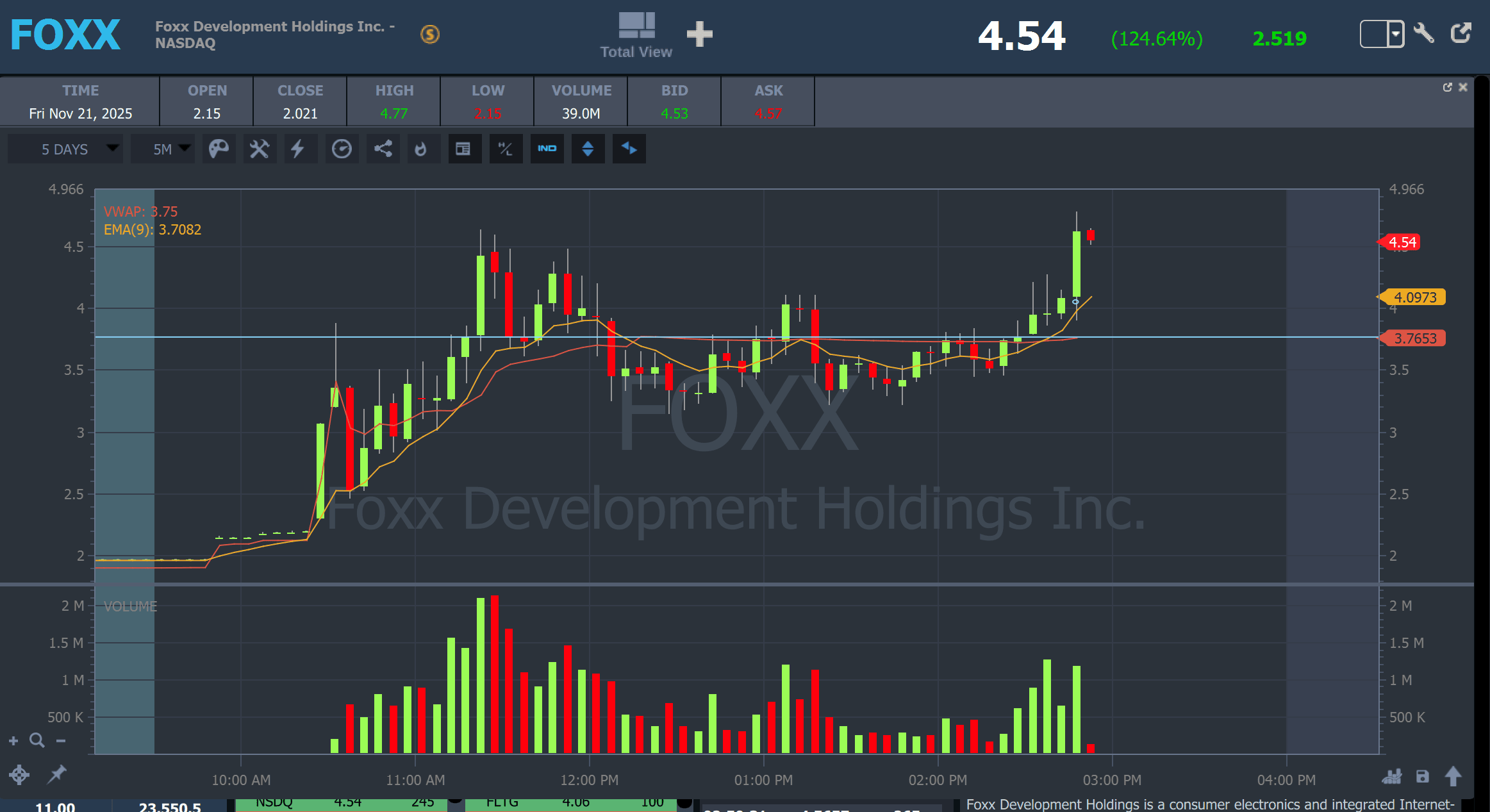Viewport: 1490px width, 812px height.
Task: Click the flame icon in toolbar
Action: click(x=421, y=149)
